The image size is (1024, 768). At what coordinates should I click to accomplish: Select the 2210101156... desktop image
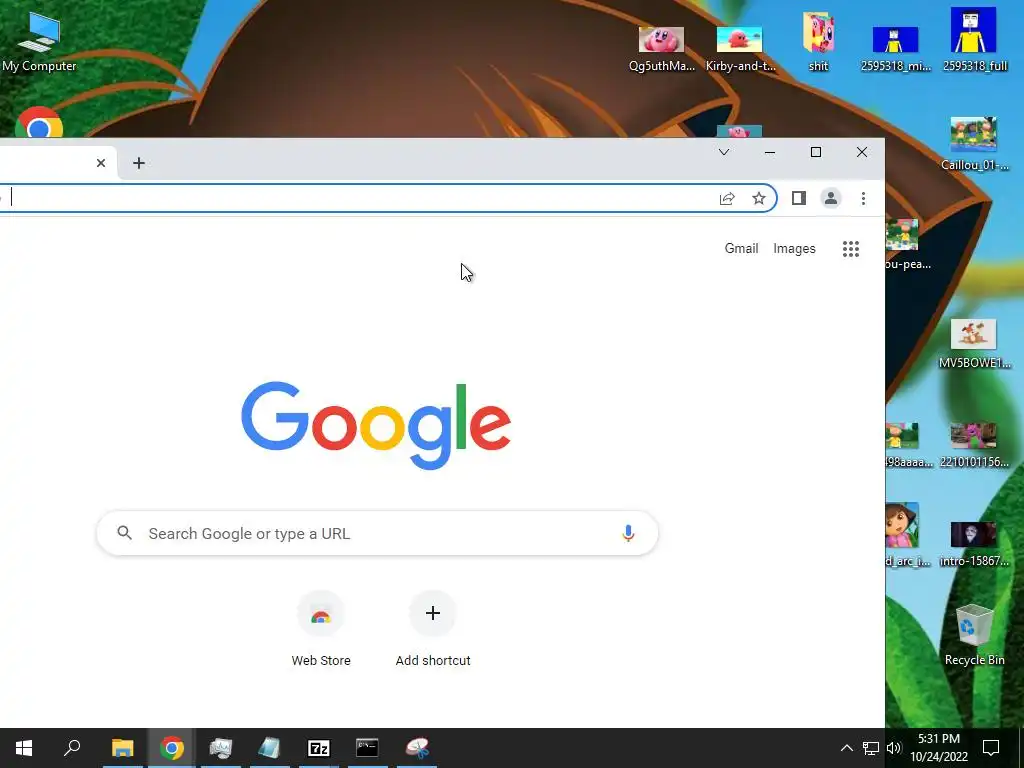[x=974, y=445]
